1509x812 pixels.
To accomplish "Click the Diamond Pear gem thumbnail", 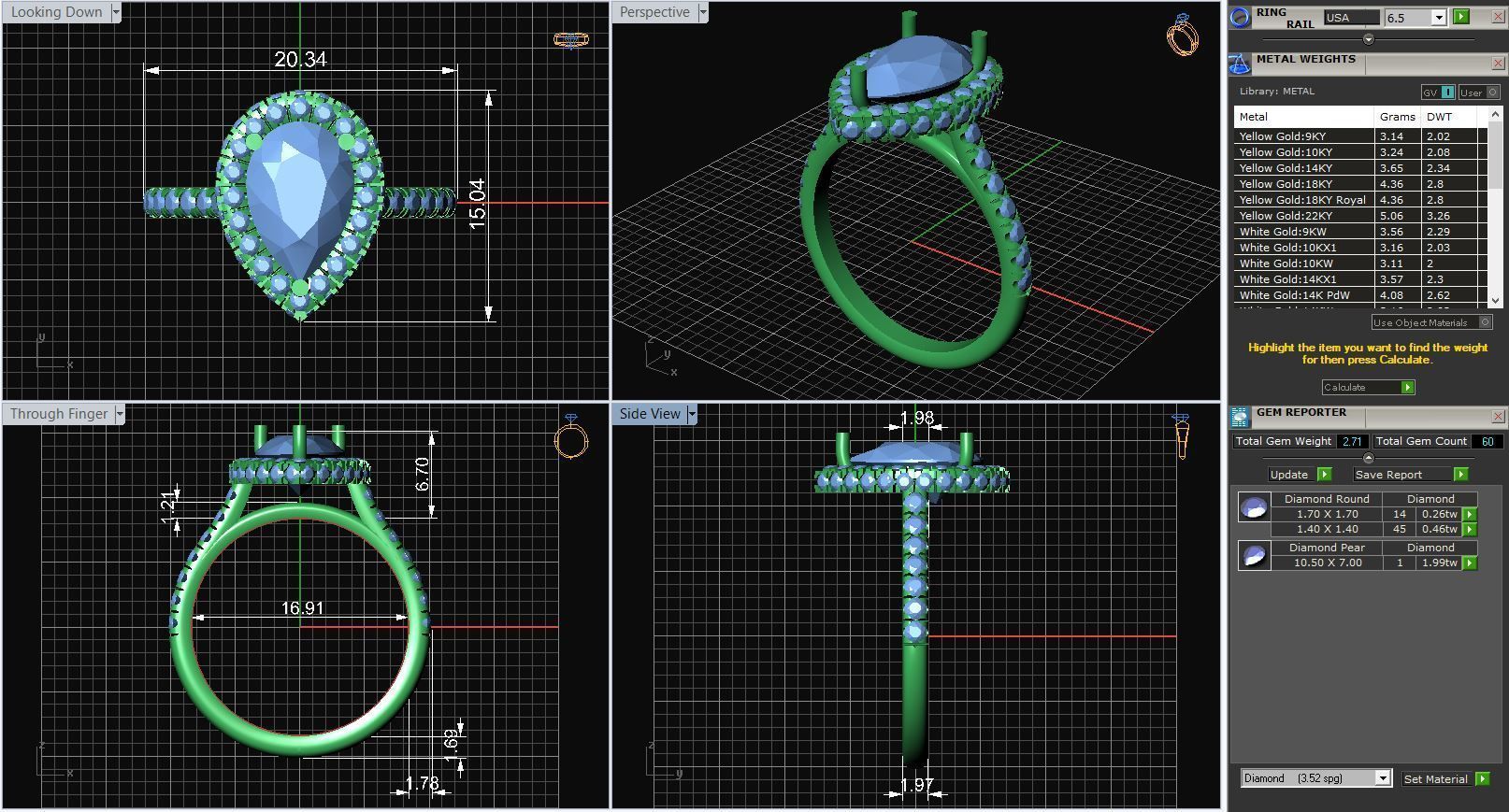I will pyautogui.click(x=1254, y=555).
